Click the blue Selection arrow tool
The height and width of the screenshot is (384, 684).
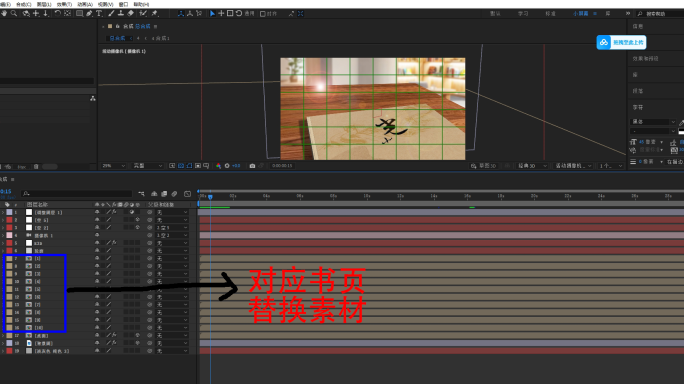[x=212, y=14]
